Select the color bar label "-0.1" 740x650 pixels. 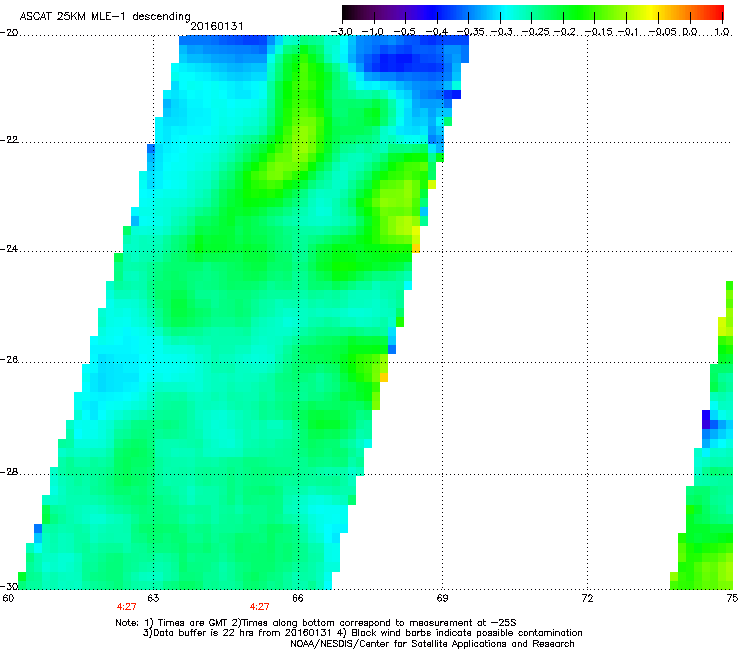(627, 32)
